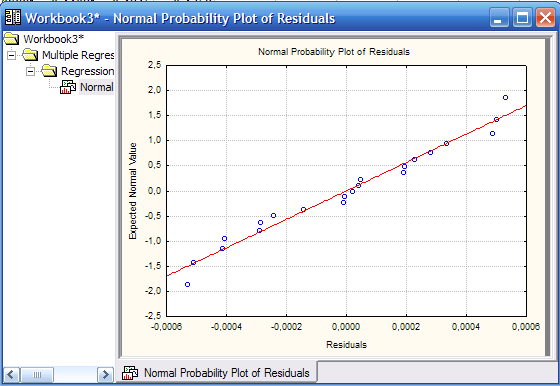This screenshot has width=560, height=386.
Task: Click the chart title Normal Probability Plot of Residuals
Action: pyautogui.click(x=334, y=52)
